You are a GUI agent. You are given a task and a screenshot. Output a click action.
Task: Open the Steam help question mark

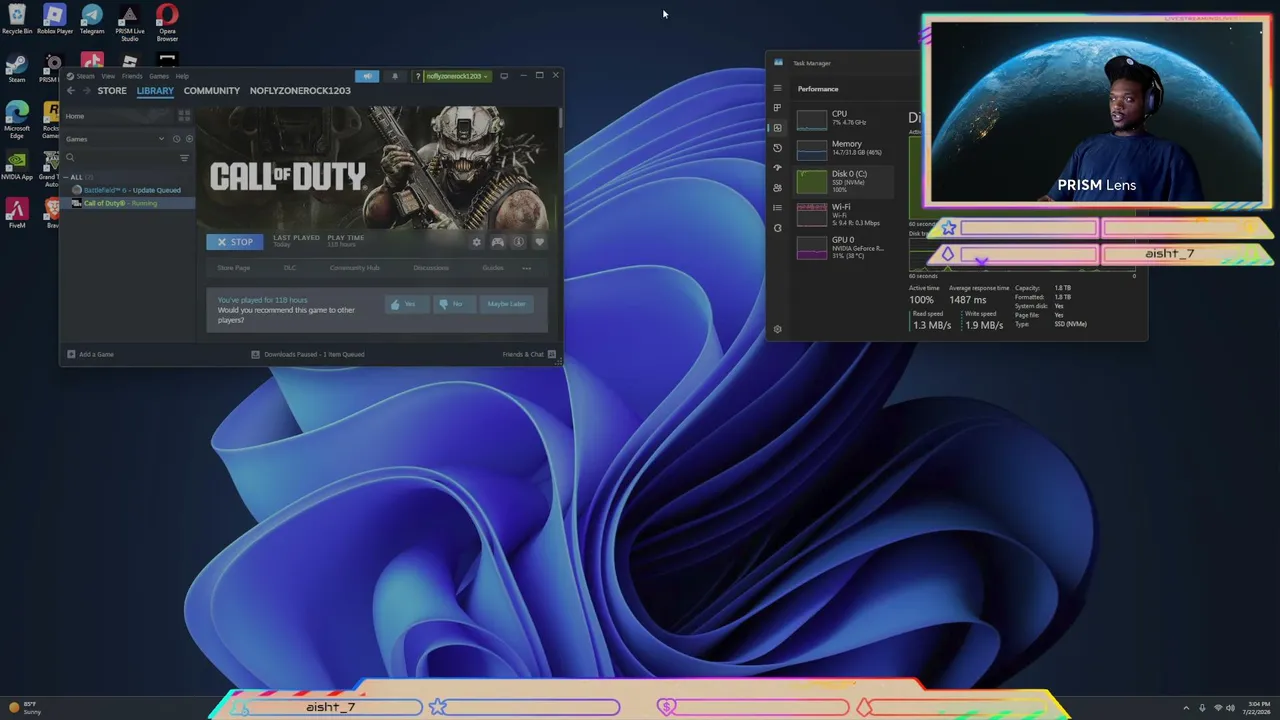pos(418,76)
